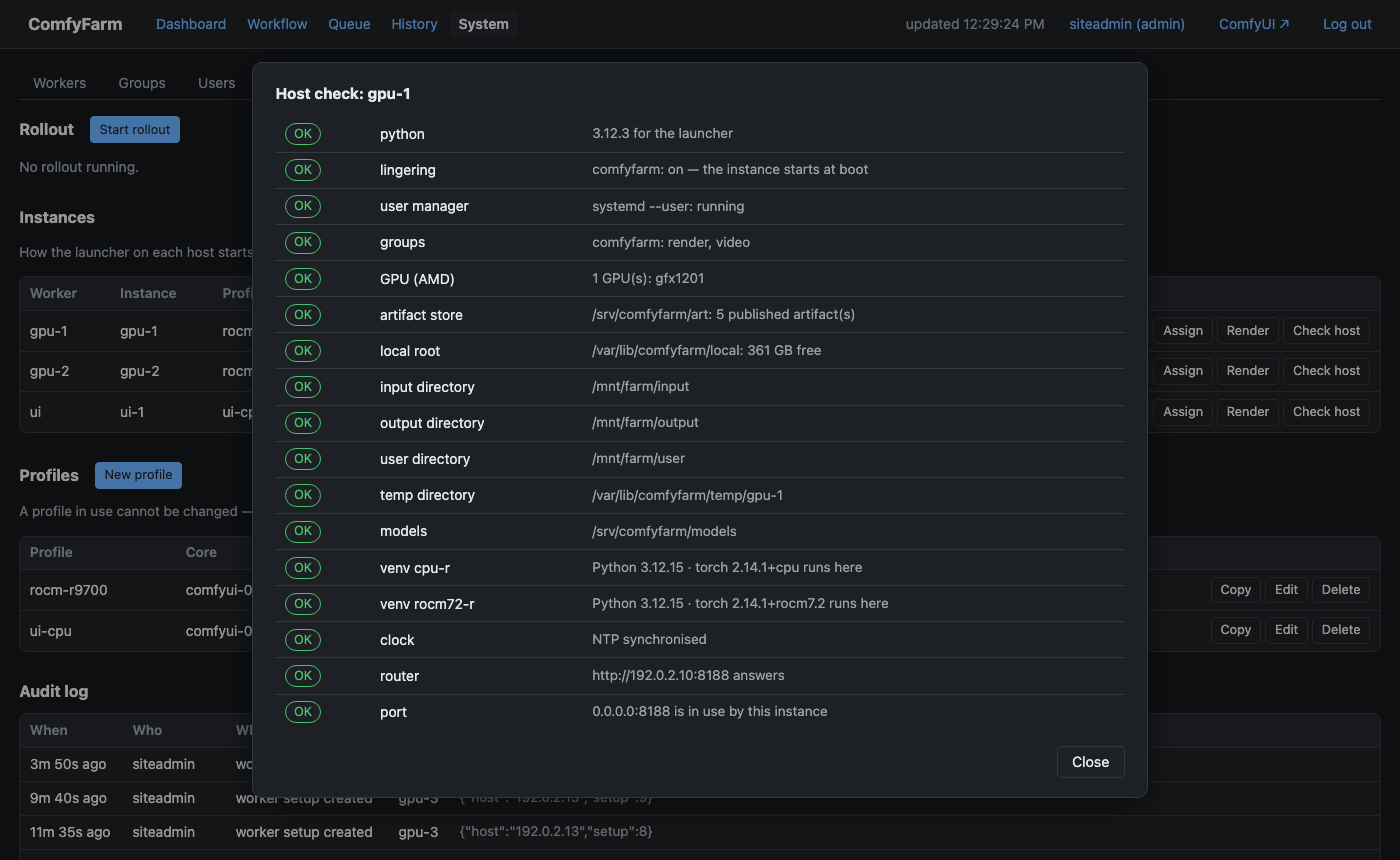Click Check host for gpu-1
Image resolution: width=1400 pixels, height=860 pixels.
1326,331
